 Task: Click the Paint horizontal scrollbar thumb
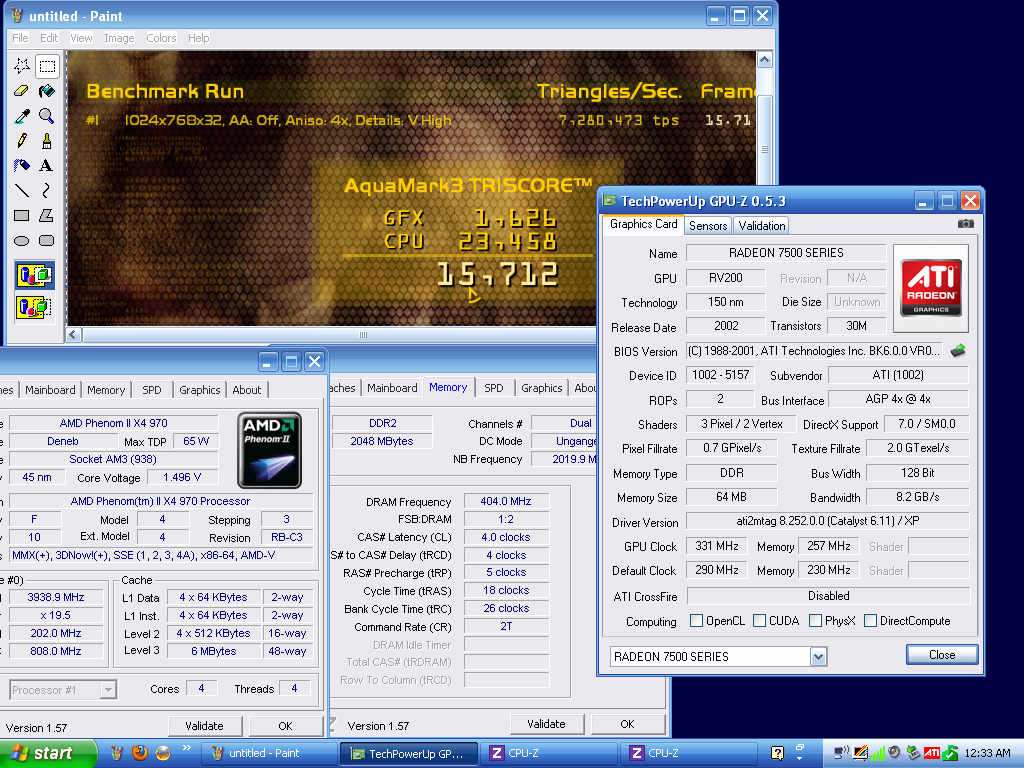363,335
